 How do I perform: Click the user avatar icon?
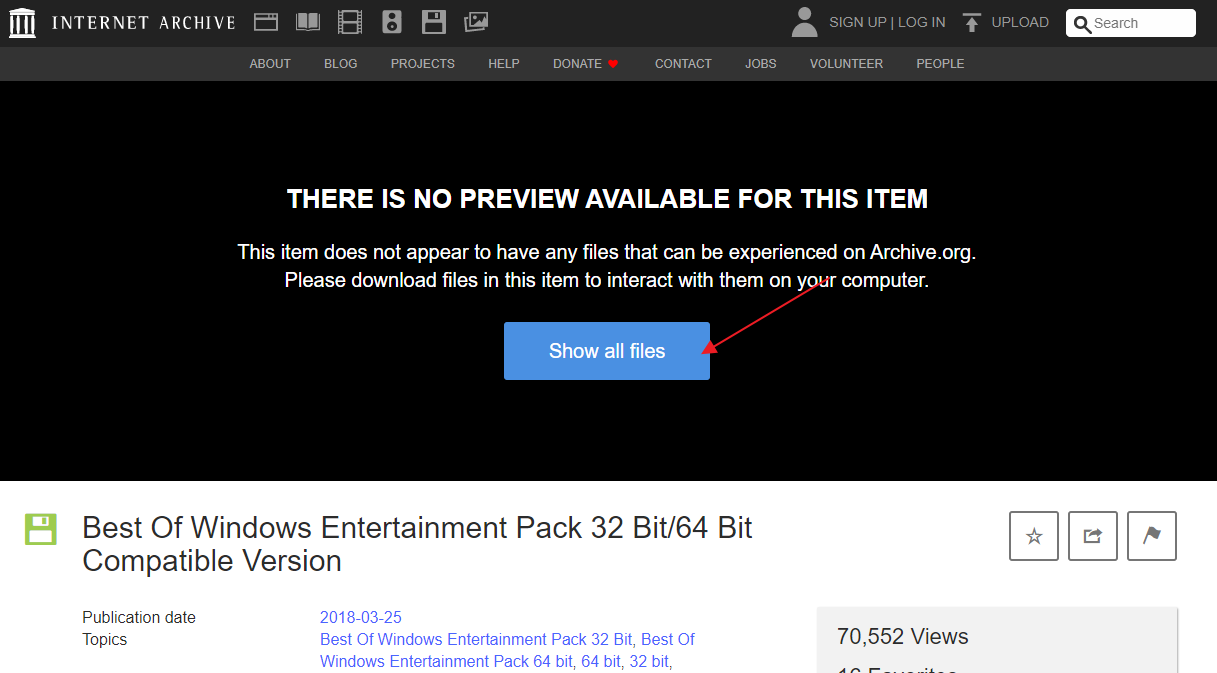click(804, 22)
